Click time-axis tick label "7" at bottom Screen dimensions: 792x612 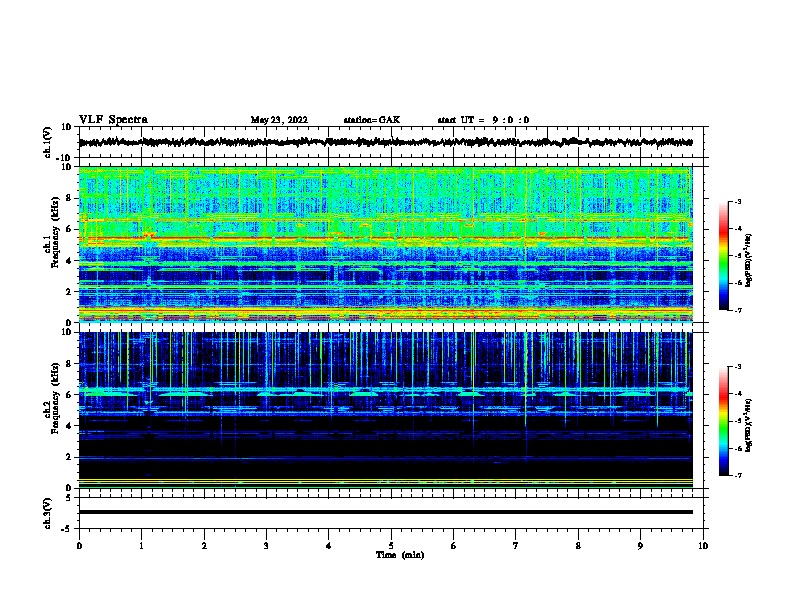point(516,546)
